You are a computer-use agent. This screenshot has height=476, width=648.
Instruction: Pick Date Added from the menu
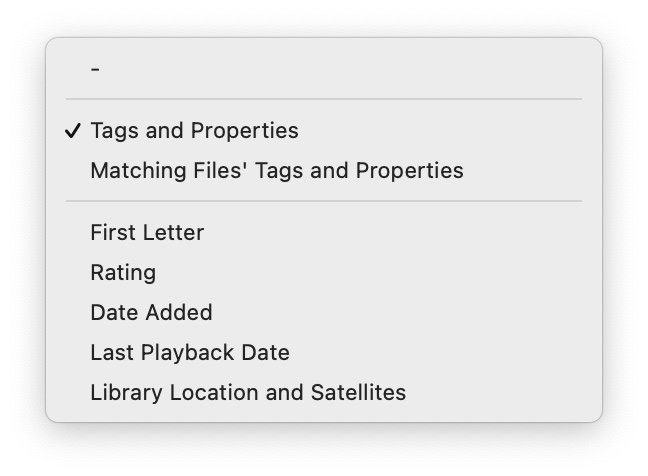click(x=151, y=313)
